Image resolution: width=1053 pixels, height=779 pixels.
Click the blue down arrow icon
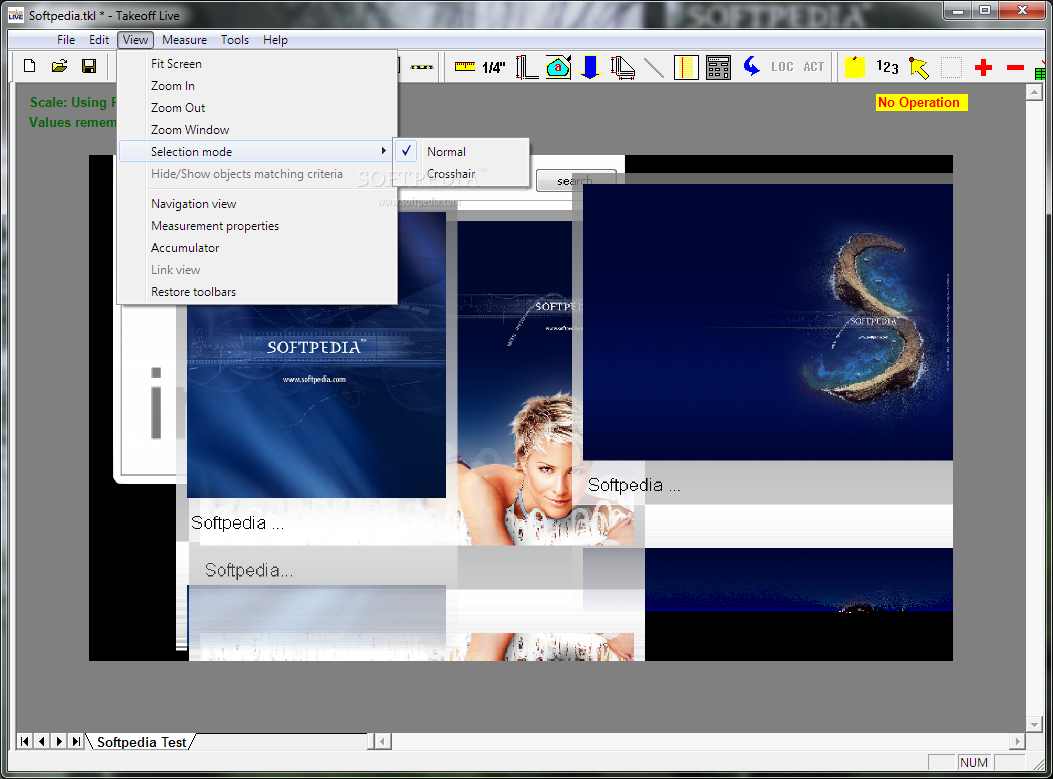(x=590, y=67)
